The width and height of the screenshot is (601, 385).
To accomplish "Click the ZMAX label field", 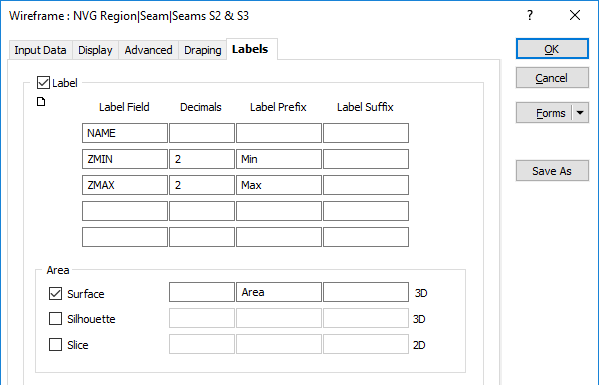I will pyautogui.click(x=125, y=185).
